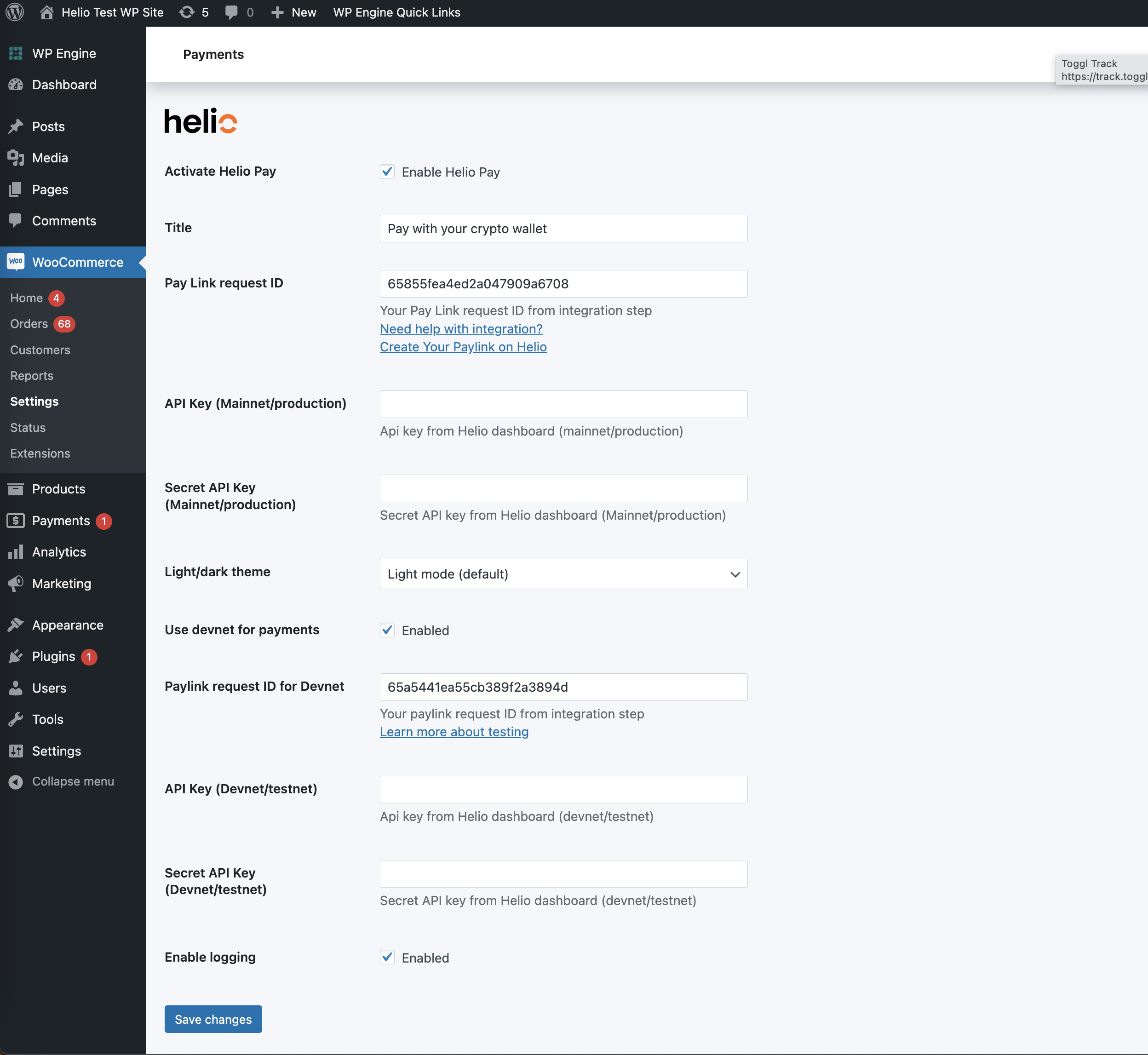Select the Posts pushpin icon
The width and height of the screenshot is (1148, 1055).
click(16, 126)
